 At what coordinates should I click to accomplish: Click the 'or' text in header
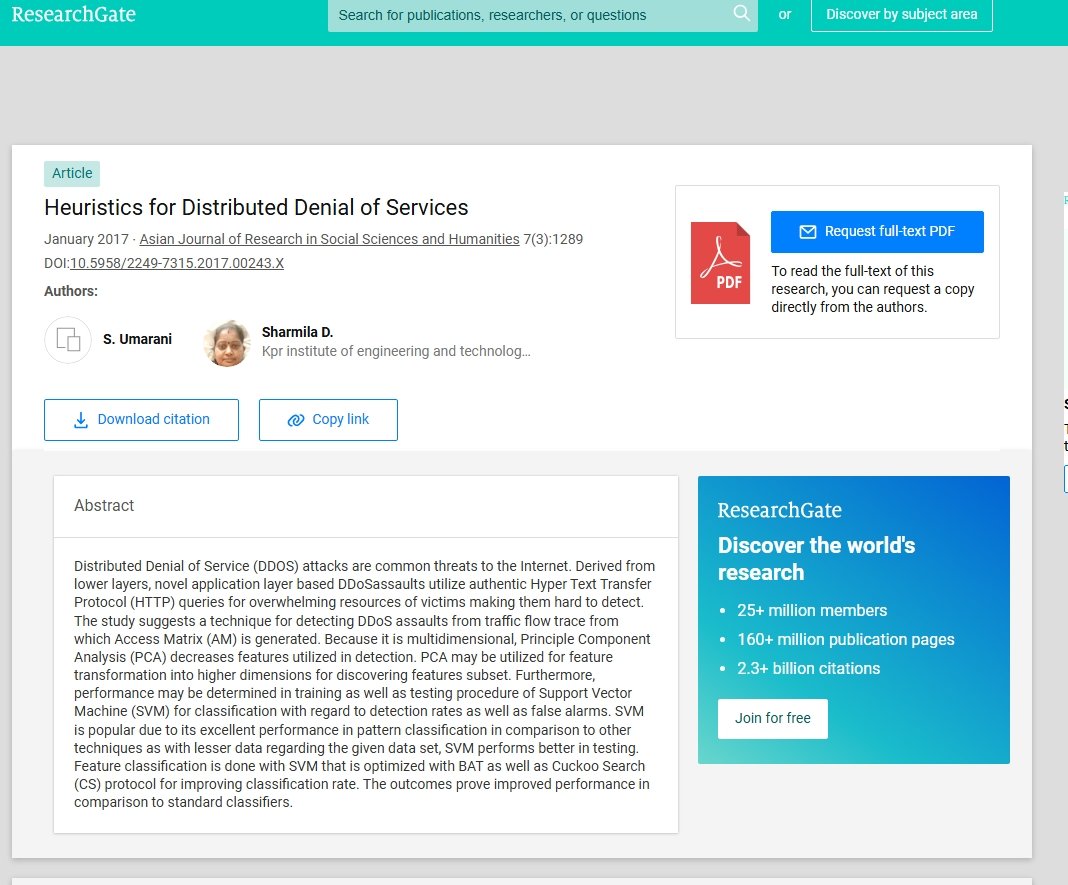(785, 14)
